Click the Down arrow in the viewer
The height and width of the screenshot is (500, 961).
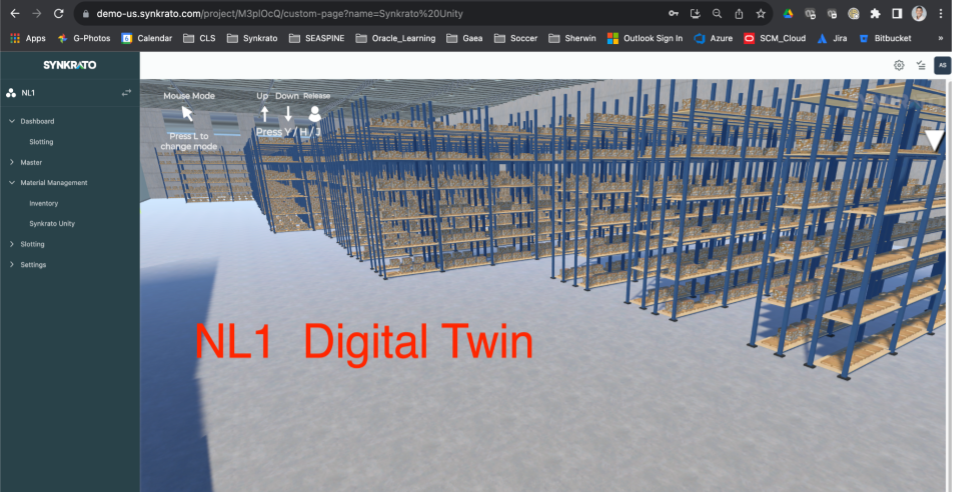pos(288,114)
